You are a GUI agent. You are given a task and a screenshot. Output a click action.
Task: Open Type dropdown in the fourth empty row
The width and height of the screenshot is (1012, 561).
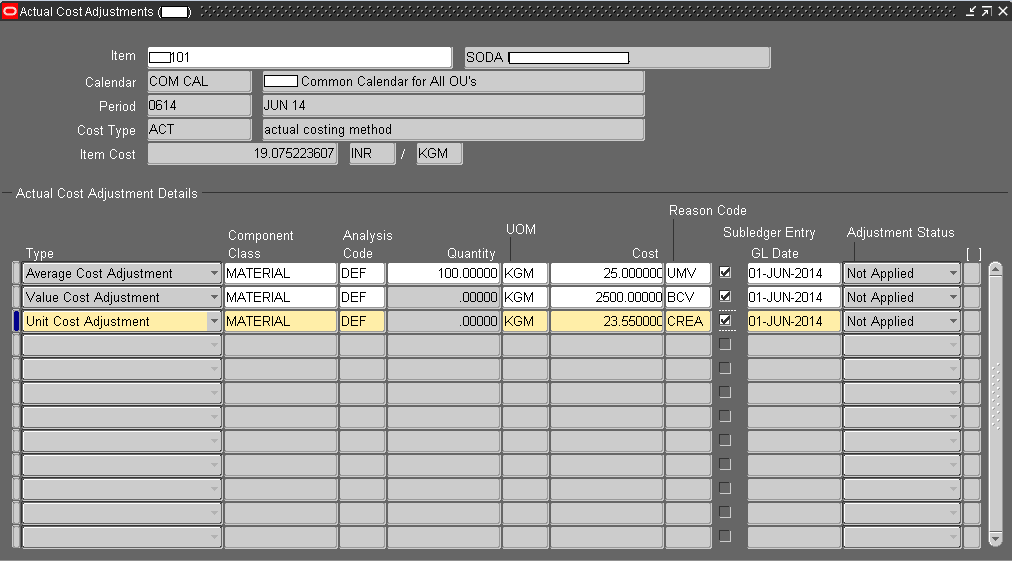coord(214,345)
